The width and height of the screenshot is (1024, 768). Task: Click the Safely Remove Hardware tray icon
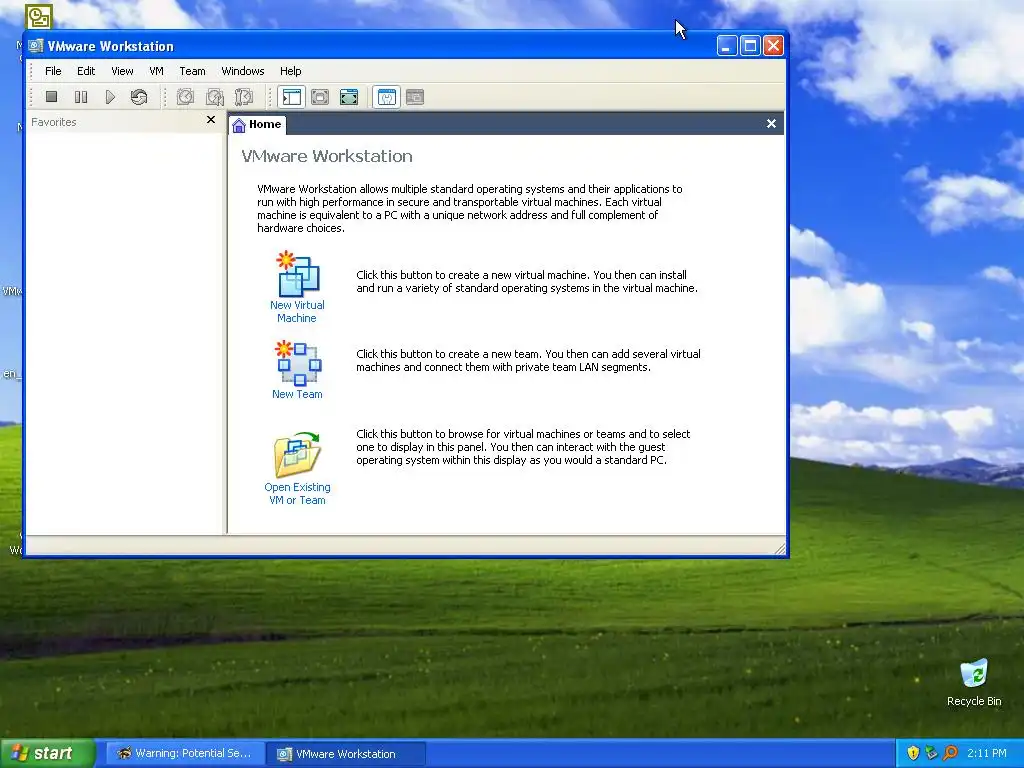point(931,753)
